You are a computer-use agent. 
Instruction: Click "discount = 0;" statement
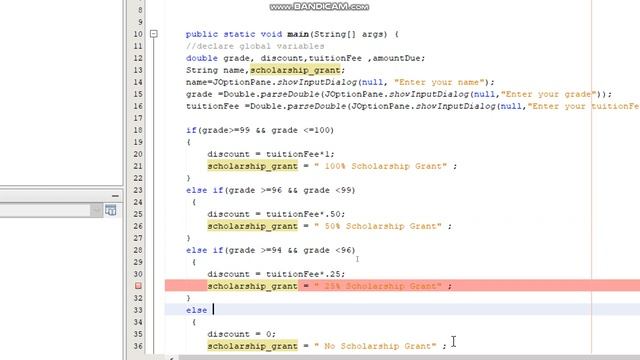coord(241,334)
